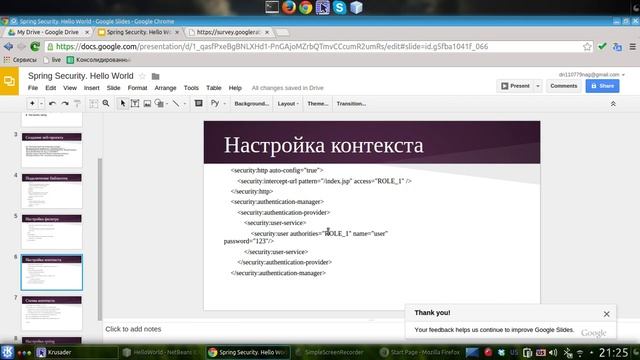
Task: Open the shape tool
Action: click(159, 104)
